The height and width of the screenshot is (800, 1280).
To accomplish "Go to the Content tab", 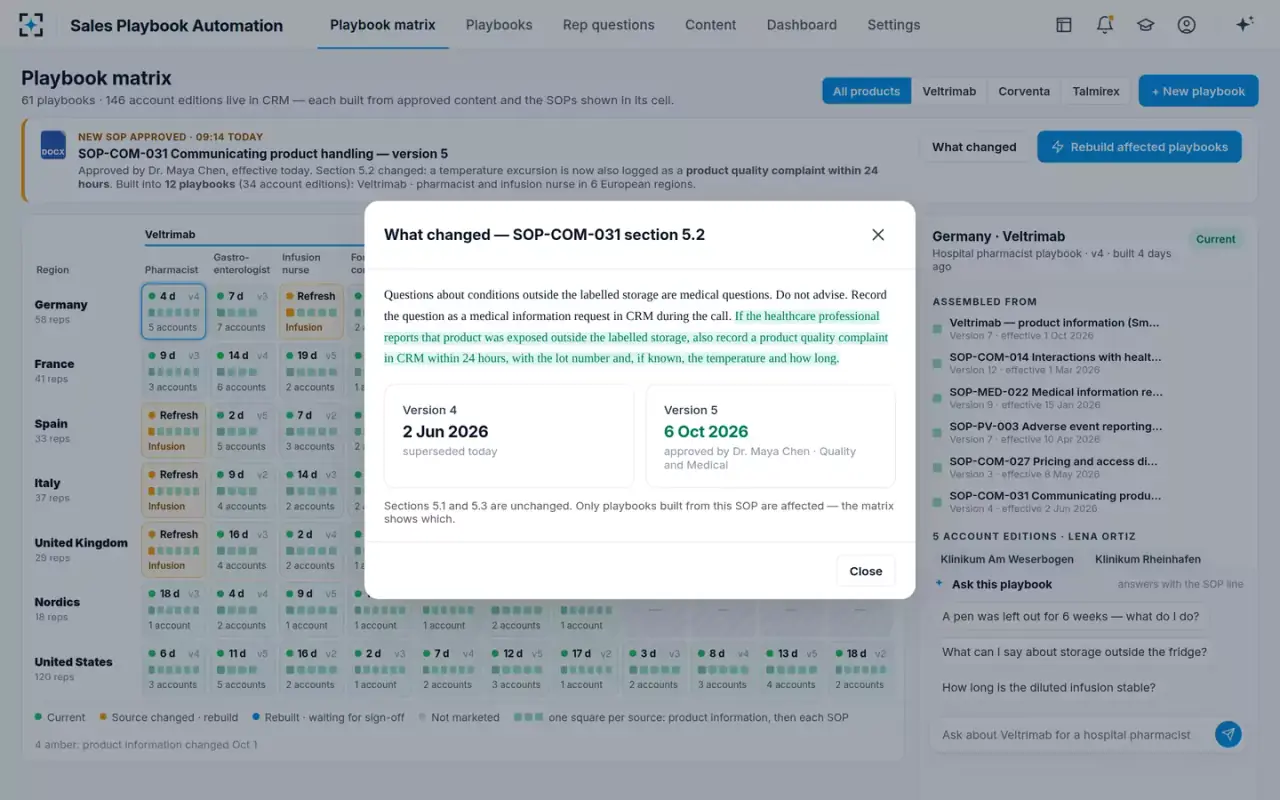I will pyautogui.click(x=711, y=25).
